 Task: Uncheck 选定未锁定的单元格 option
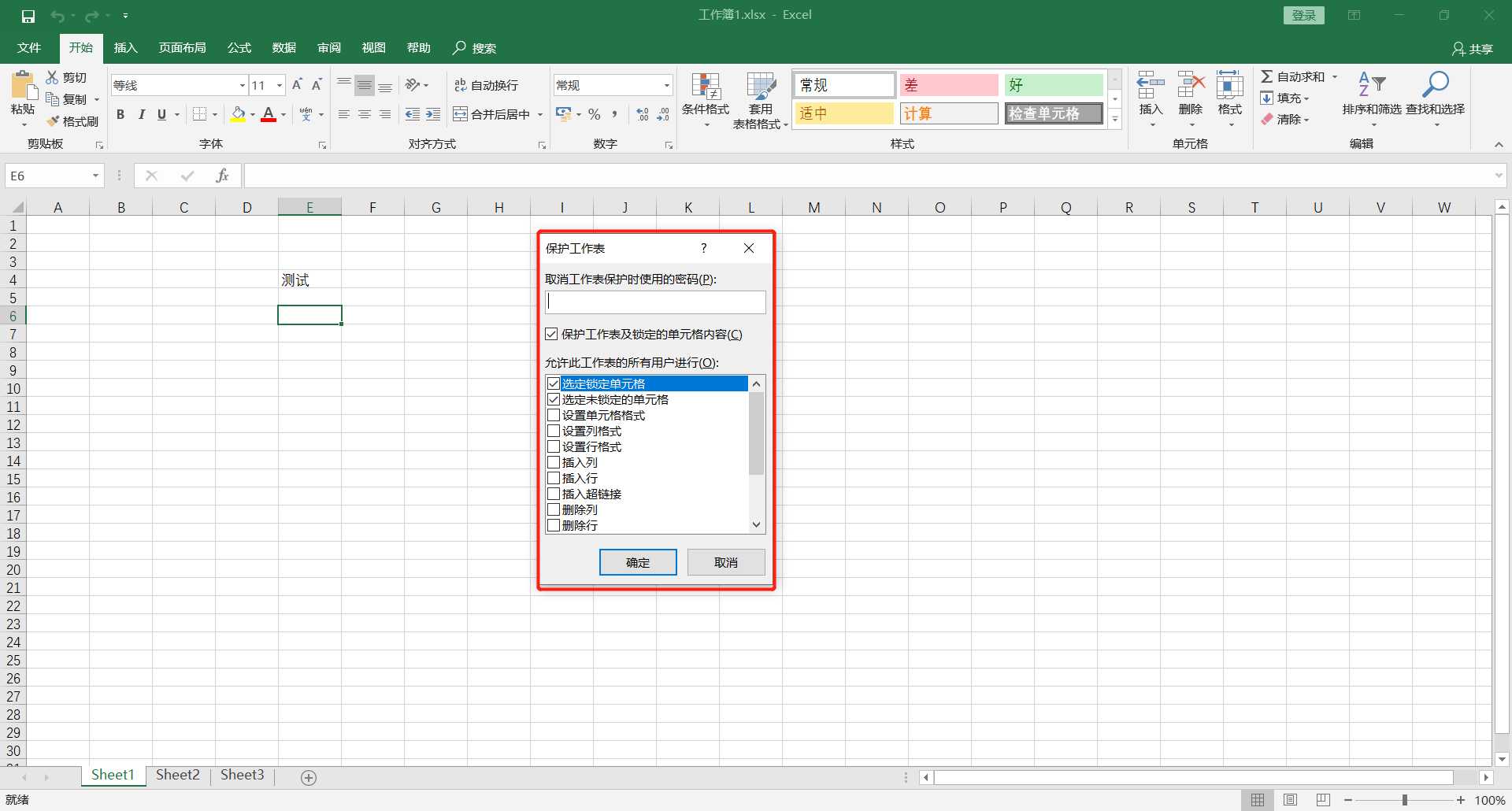coord(554,399)
